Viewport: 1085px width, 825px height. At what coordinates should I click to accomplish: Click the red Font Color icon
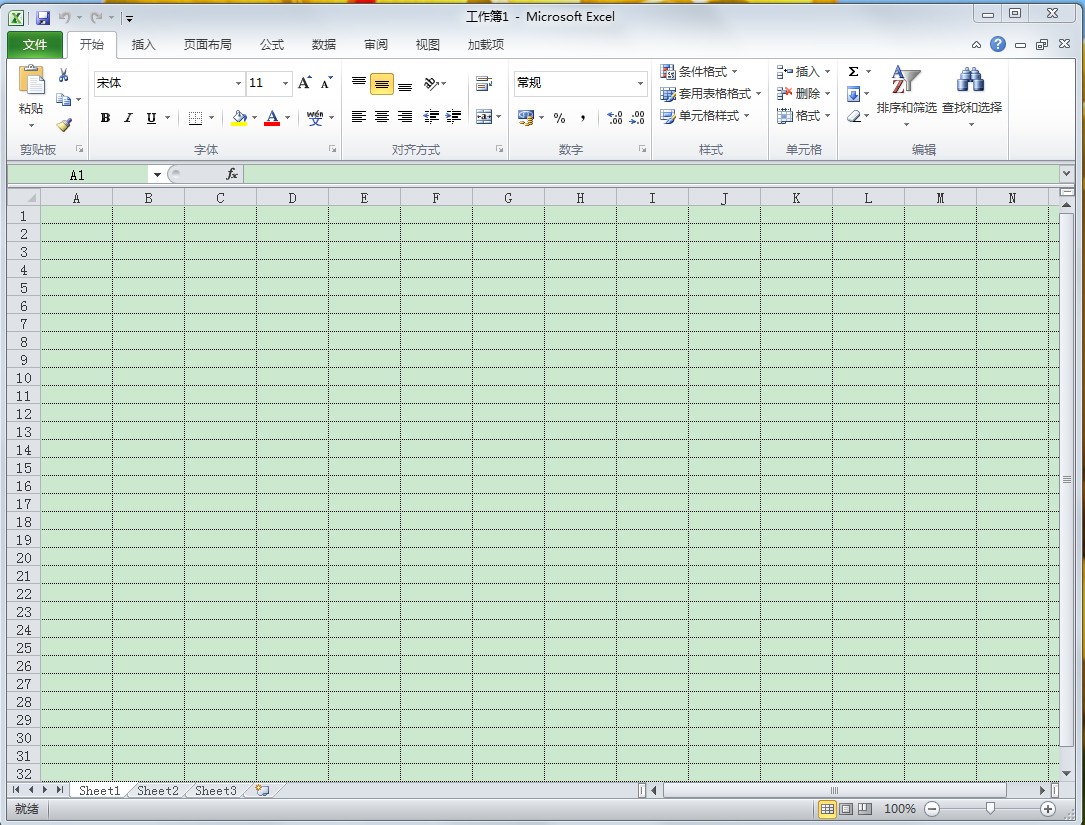point(273,118)
